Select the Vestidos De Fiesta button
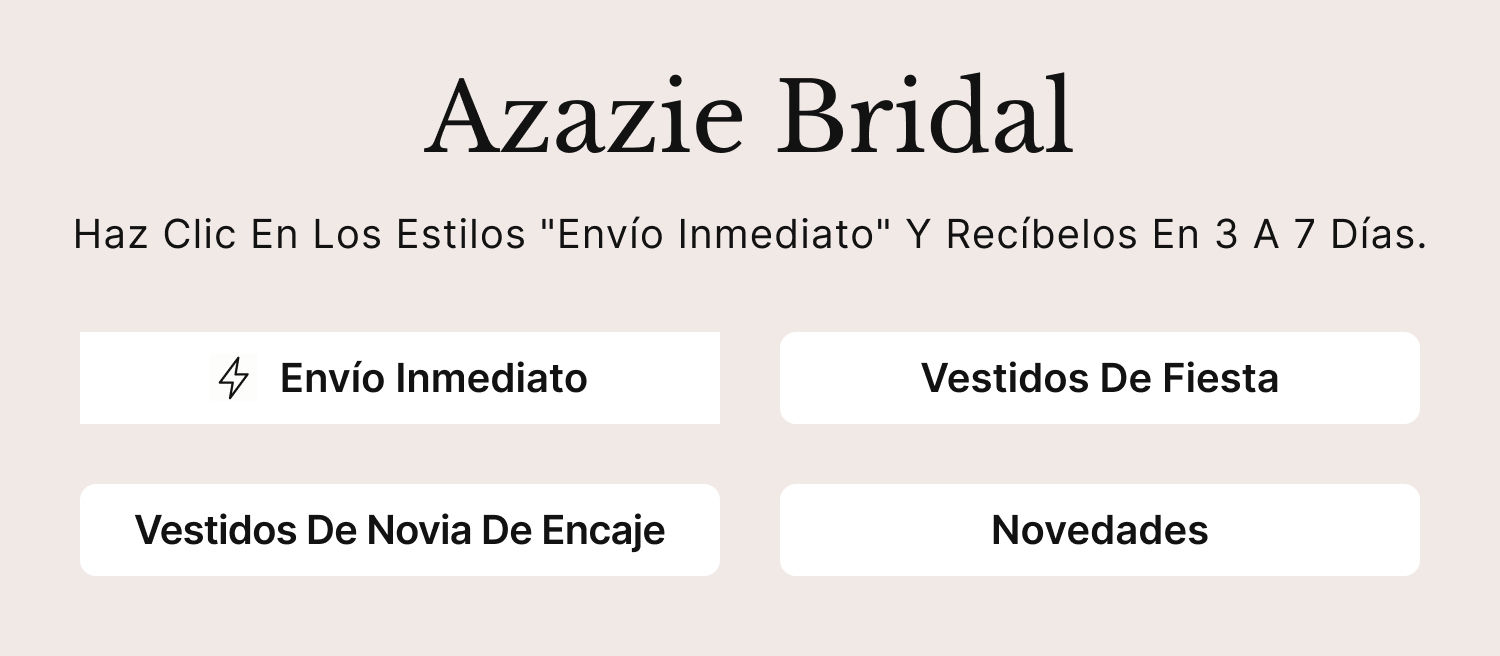Screen dimensions: 1500x656 click(x=1099, y=378)
